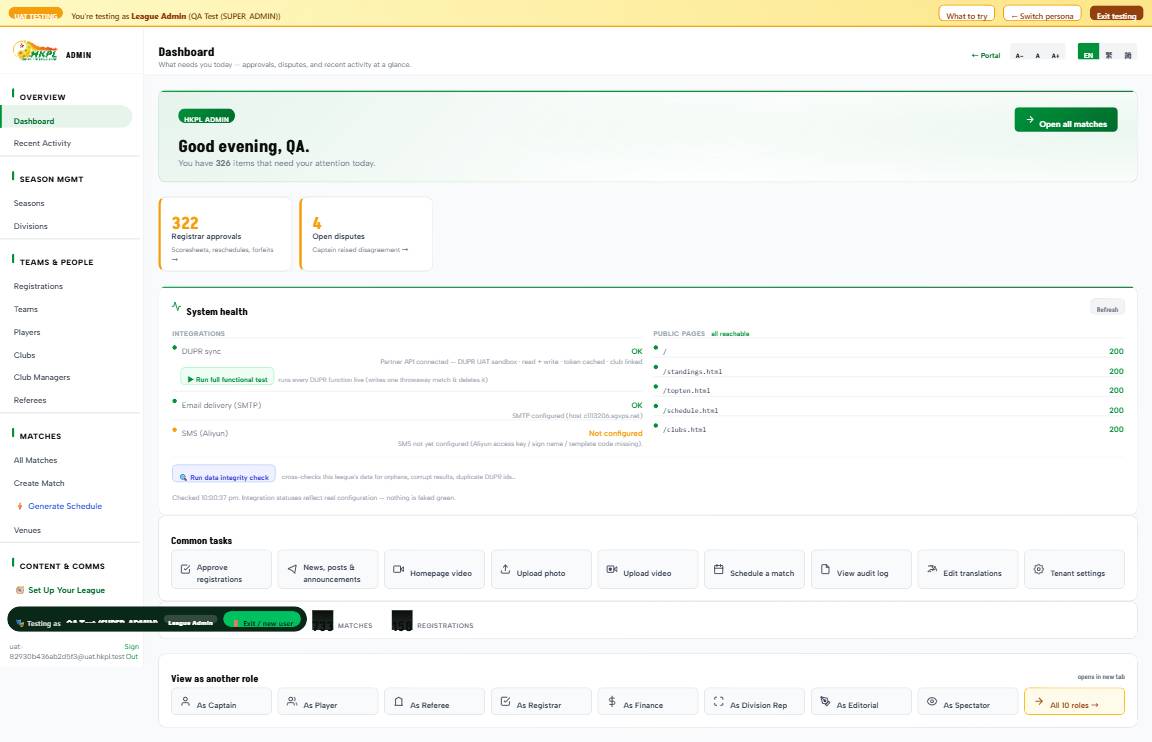Go to Divisions page

30,226
